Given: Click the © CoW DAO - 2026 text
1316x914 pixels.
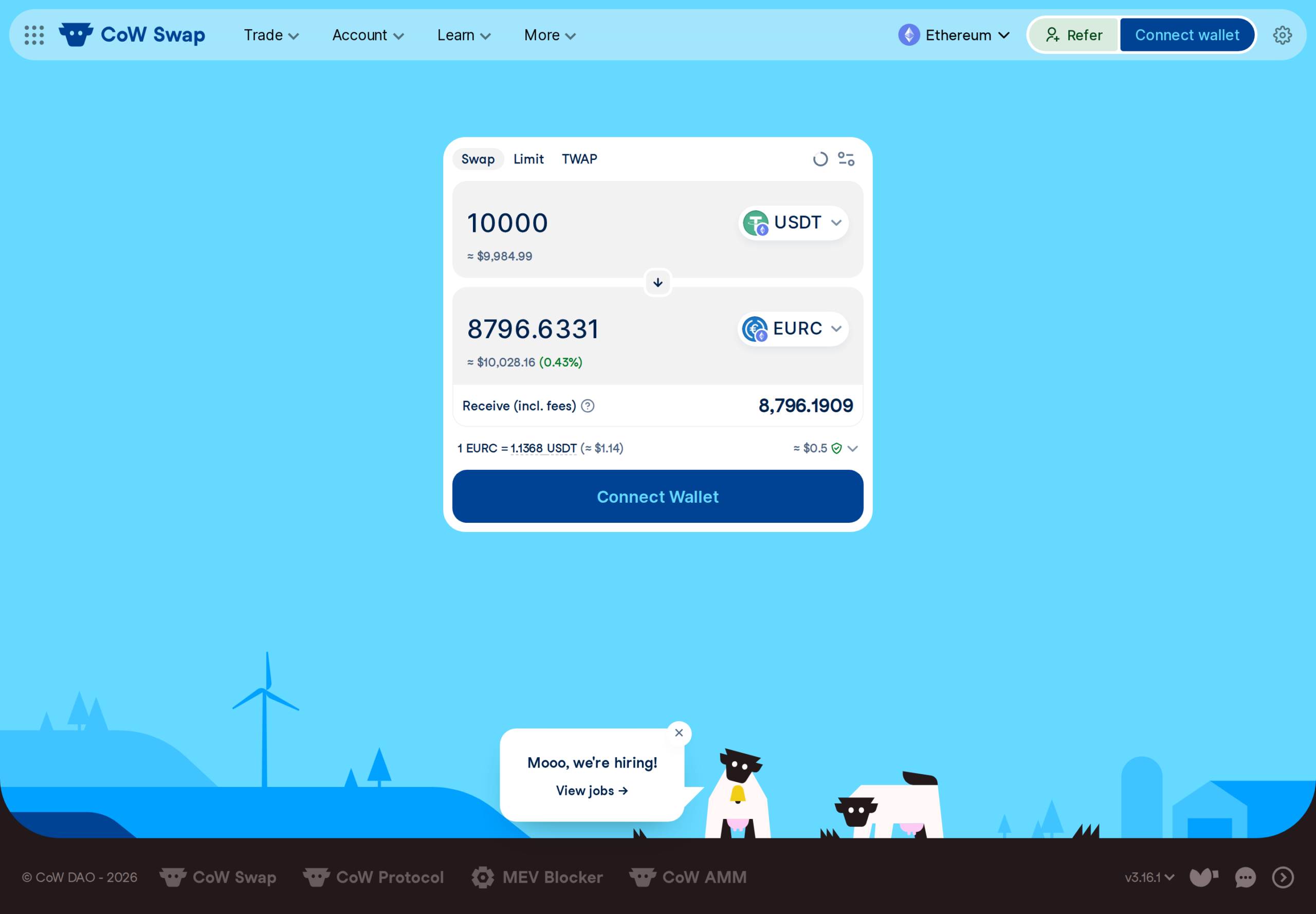Looking at the screenshot, I should coord(80,878).
